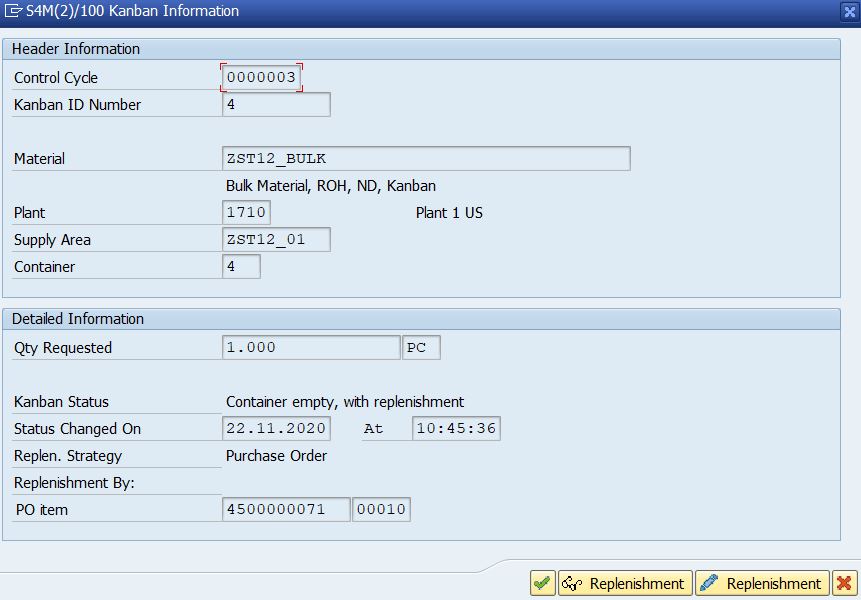Click the Kanban ID Number field
The image size is (861, 600).
[276, 104]
